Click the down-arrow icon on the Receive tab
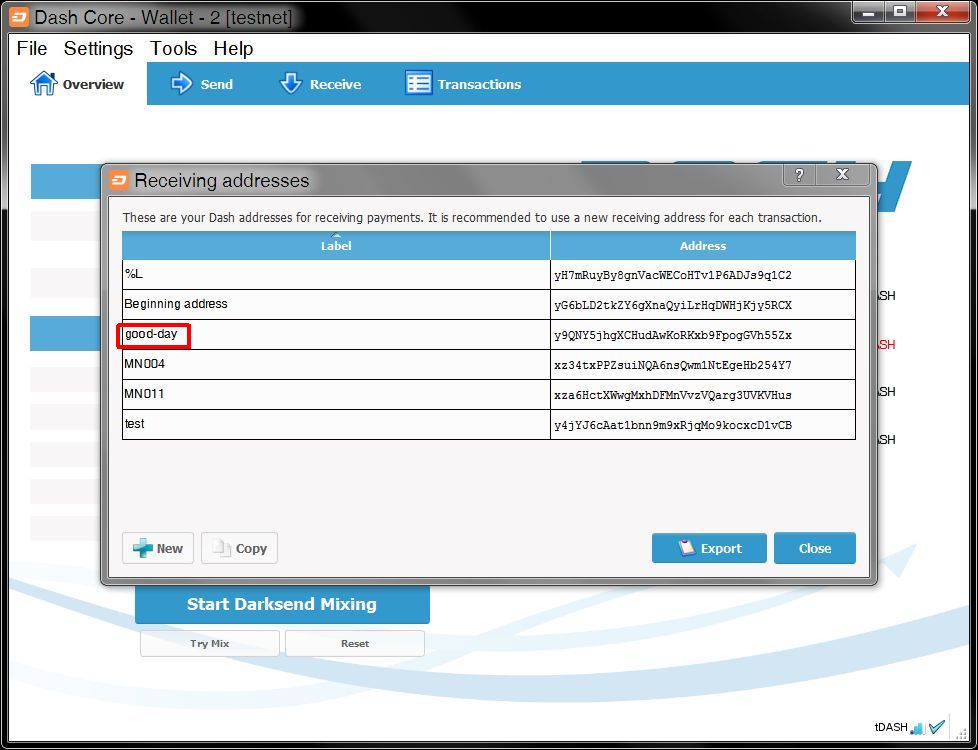Image resolution: width=978 pixels, height=750 pixels. pyautogui.click(x=291, y=84)
